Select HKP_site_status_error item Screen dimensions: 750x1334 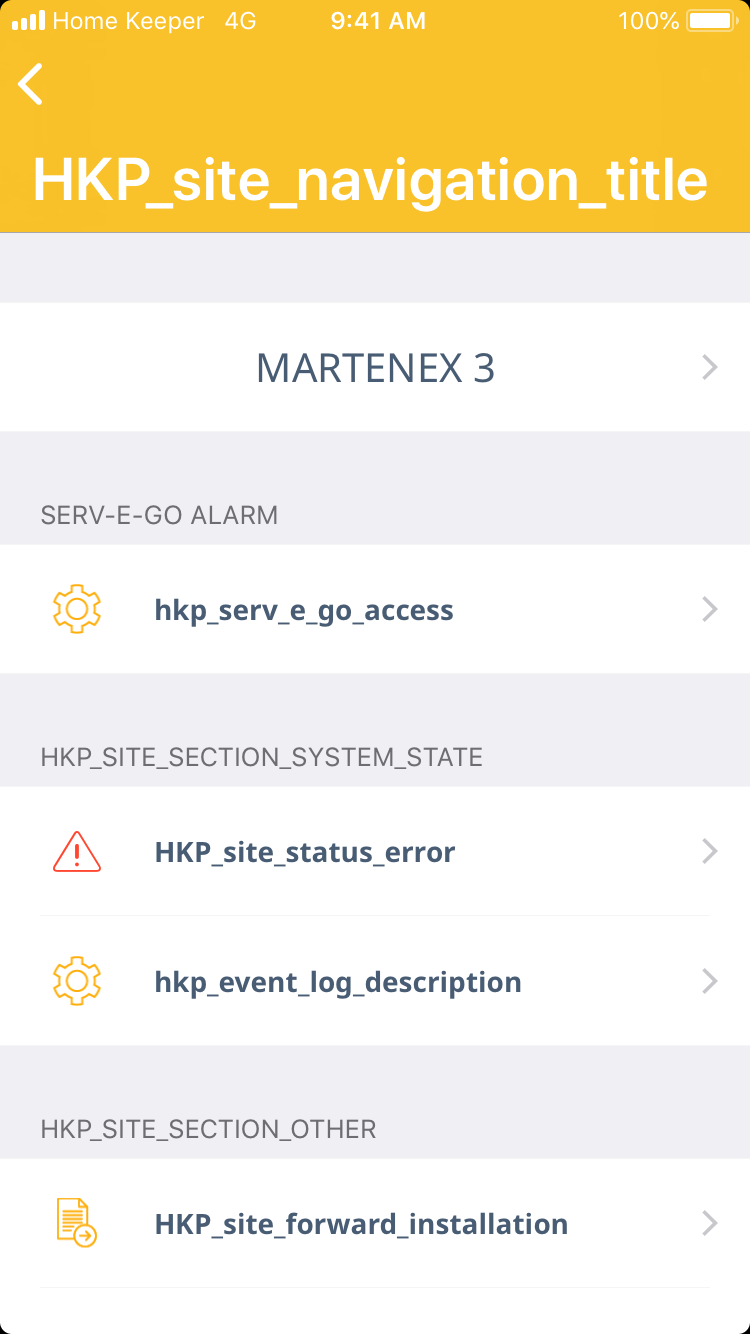click(305, 852)
